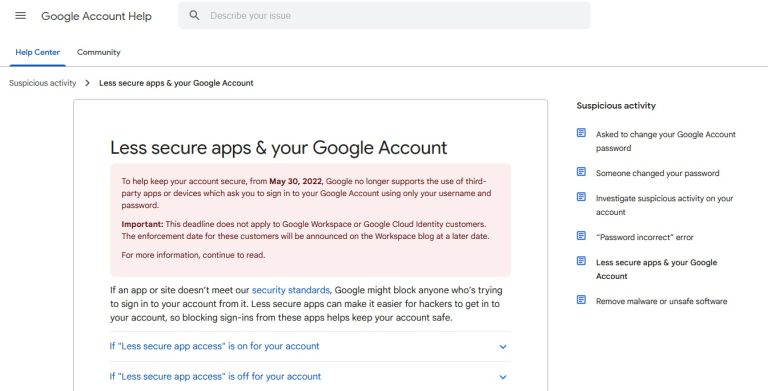
Task: Open the hamburger main menu
Action: [21, 16]
